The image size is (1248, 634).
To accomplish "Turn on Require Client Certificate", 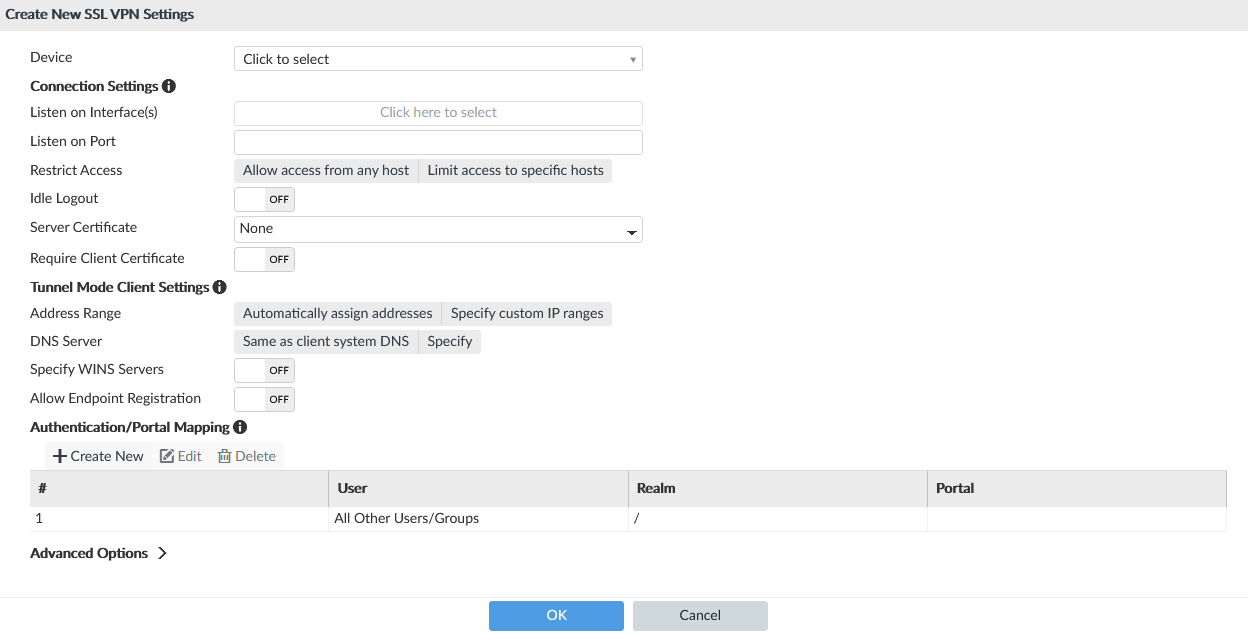I will (264, 259).
